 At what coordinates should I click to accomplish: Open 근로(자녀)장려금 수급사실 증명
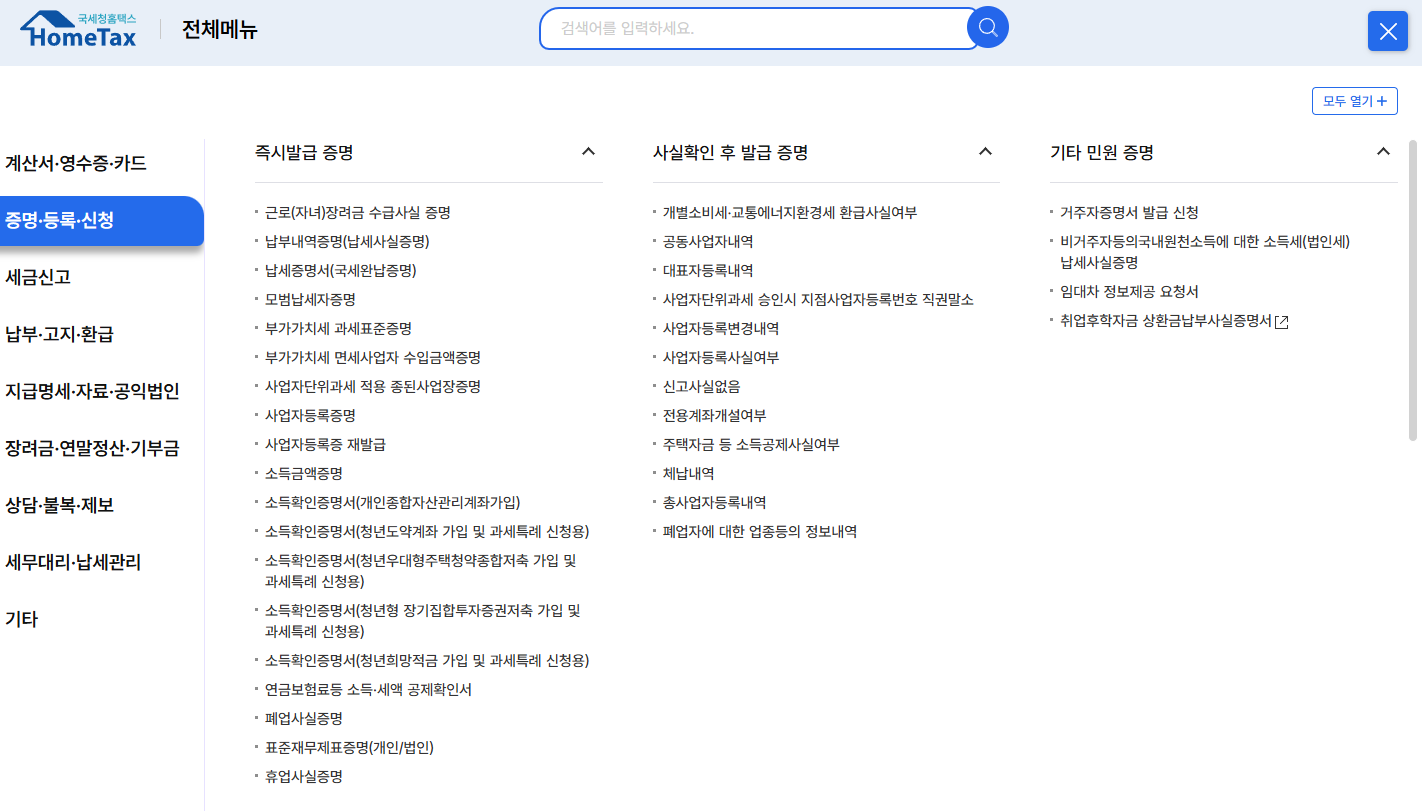click(x=358, y=213)
